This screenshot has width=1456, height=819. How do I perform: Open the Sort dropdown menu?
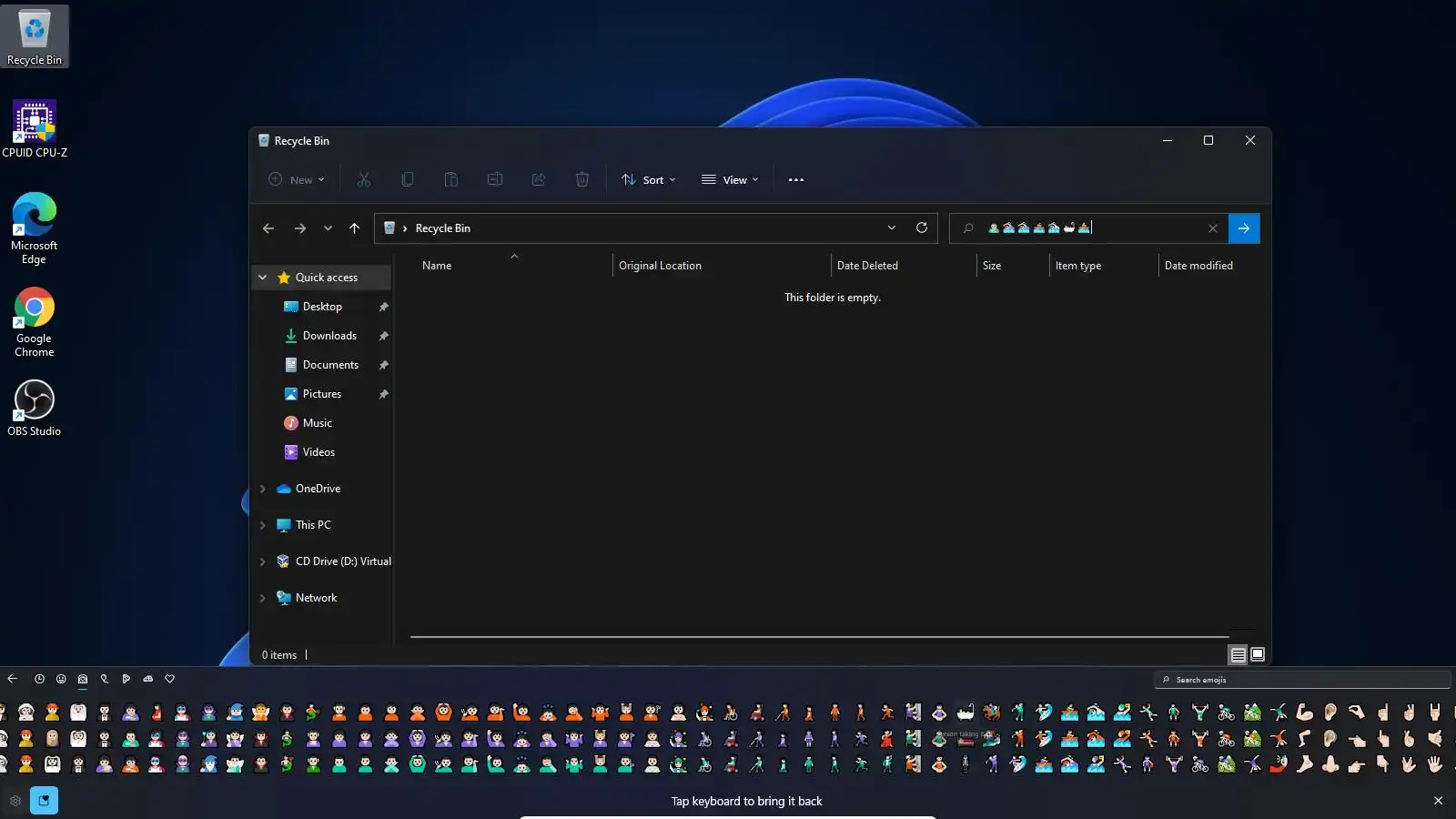[x=649, y=179]
